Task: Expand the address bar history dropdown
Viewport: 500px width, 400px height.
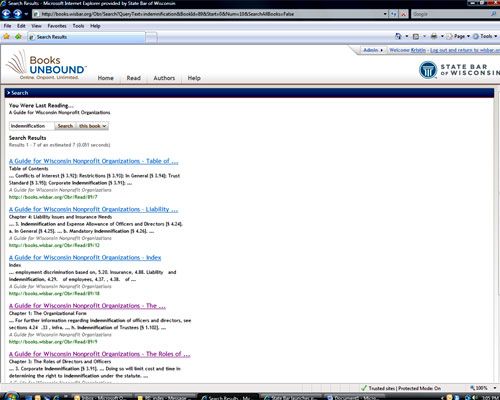Action: [385, 14]
